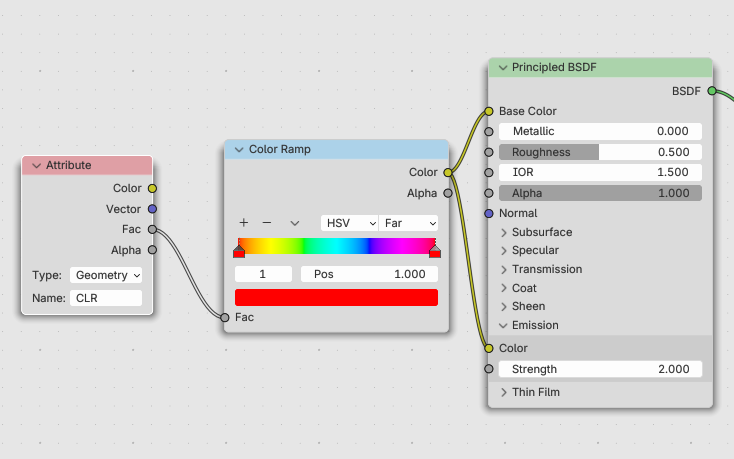Click the Base Color label
Viewport: 734px width, 459px height.
tap(528, 111)
